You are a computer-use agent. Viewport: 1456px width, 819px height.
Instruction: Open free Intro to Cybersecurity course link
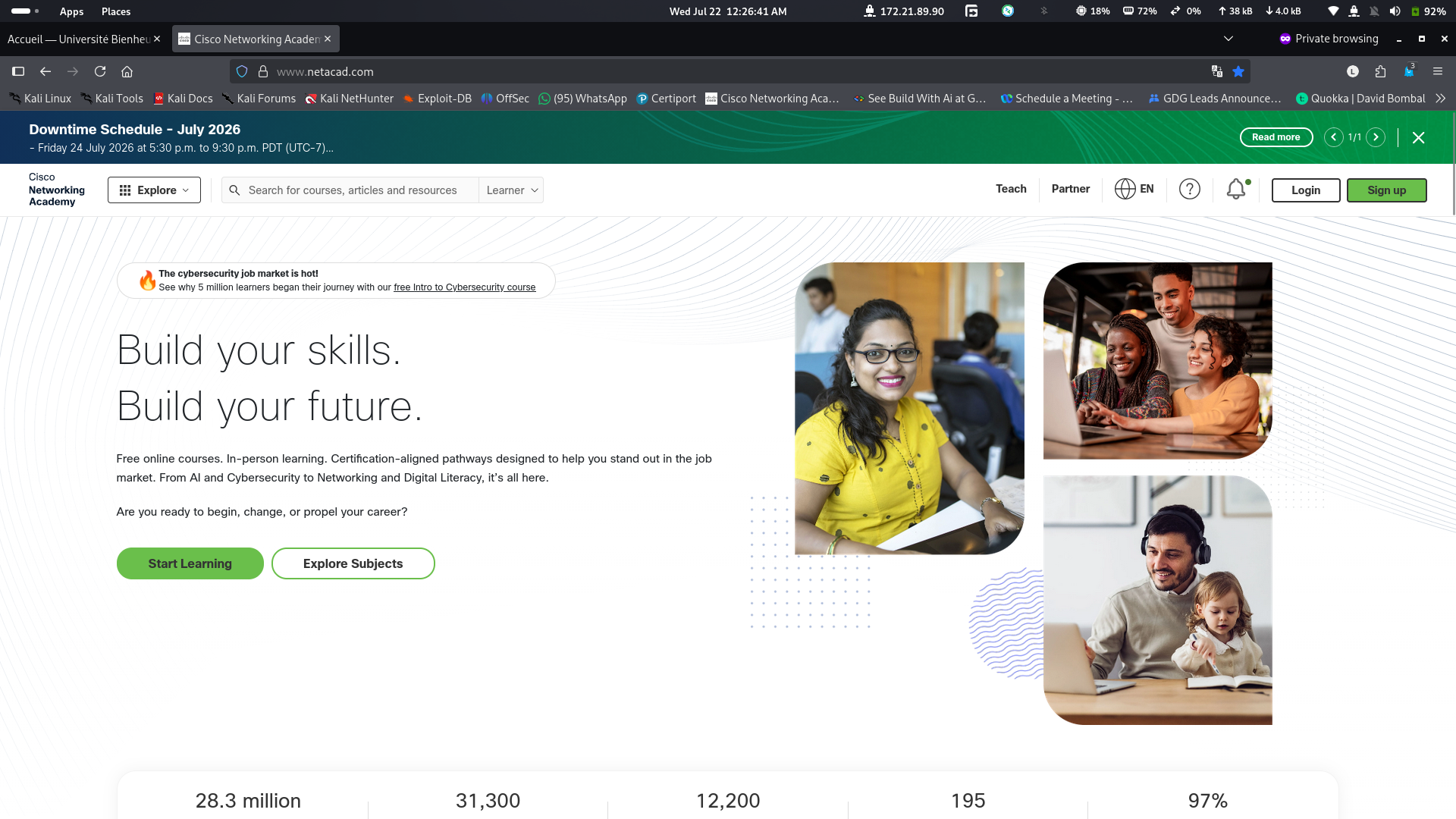tap(464, 287)
